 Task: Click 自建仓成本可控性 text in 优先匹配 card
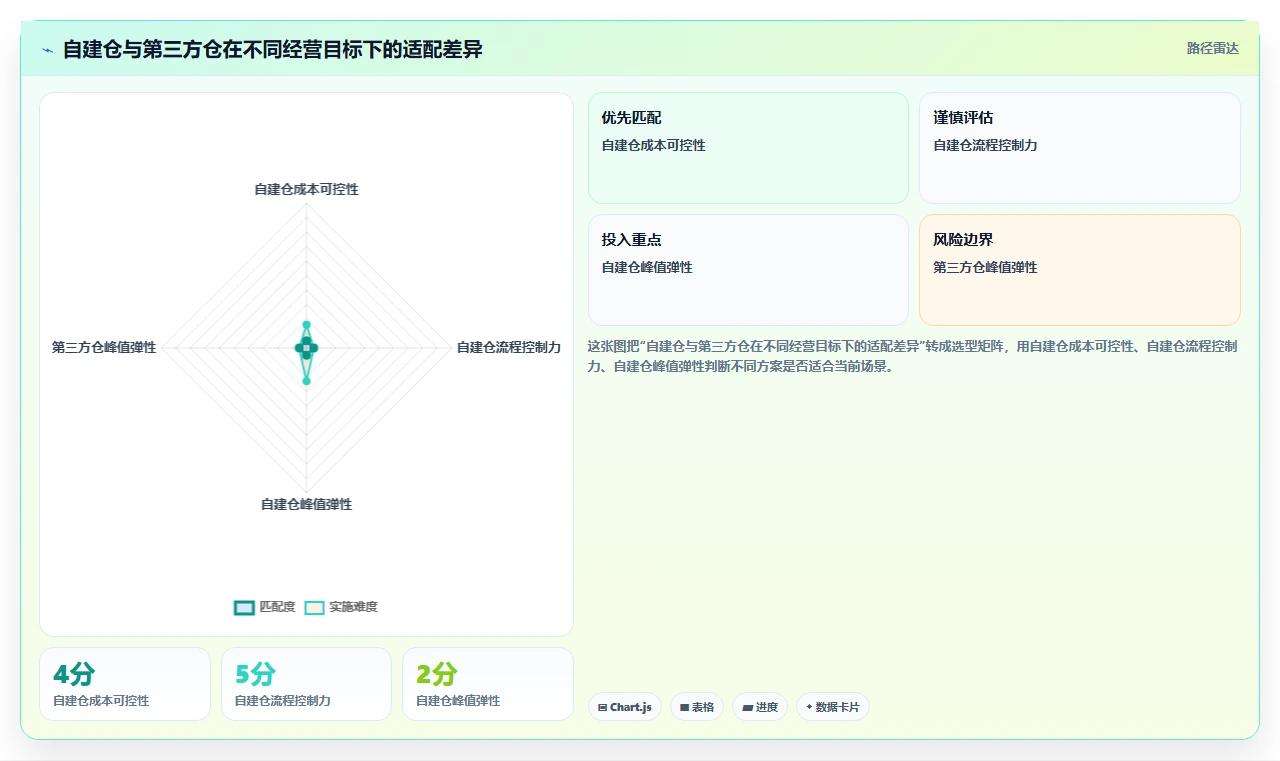pyautogui.click(x=653, y=145)
